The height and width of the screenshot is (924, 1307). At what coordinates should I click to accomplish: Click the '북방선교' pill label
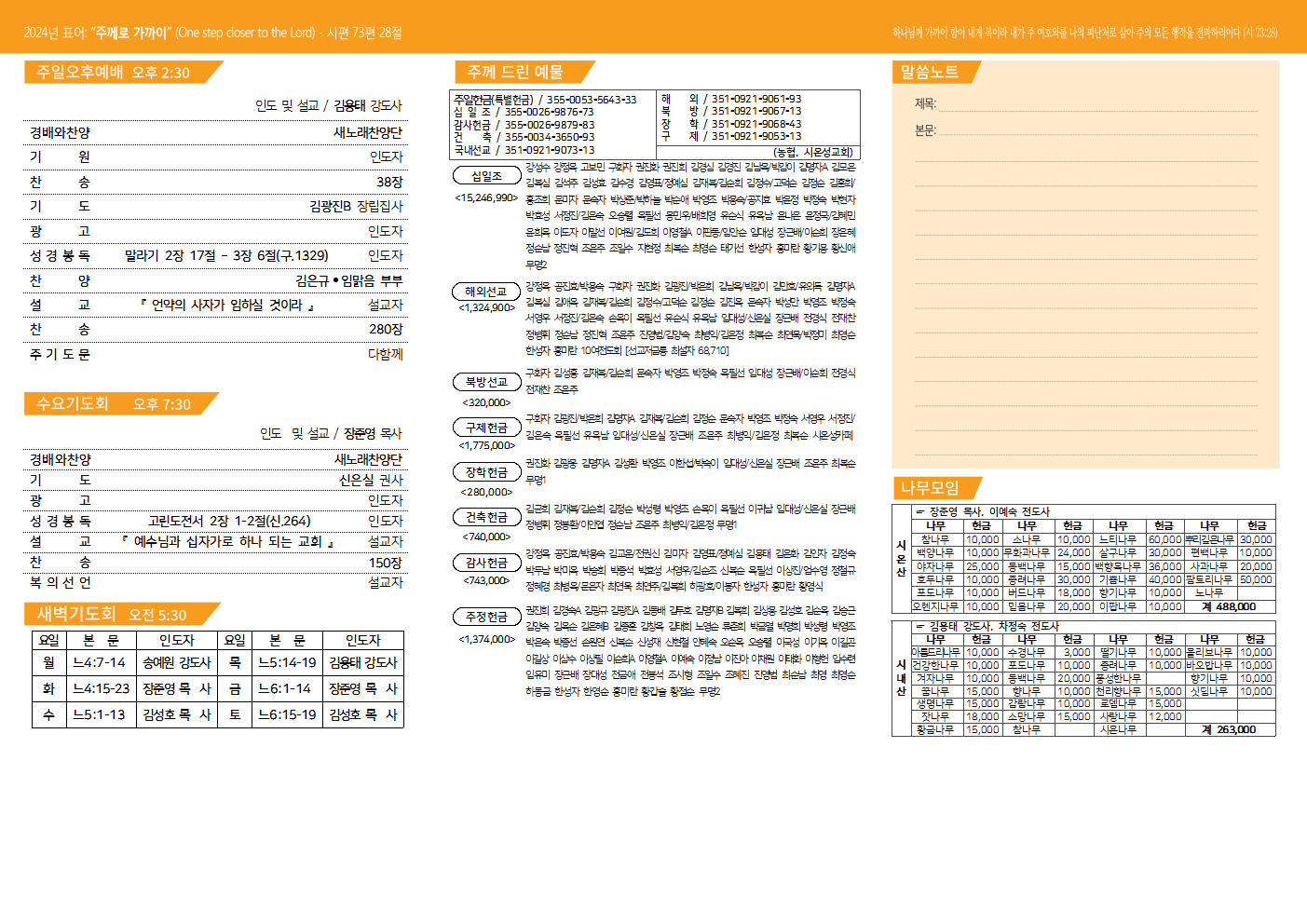pos(486,382)
